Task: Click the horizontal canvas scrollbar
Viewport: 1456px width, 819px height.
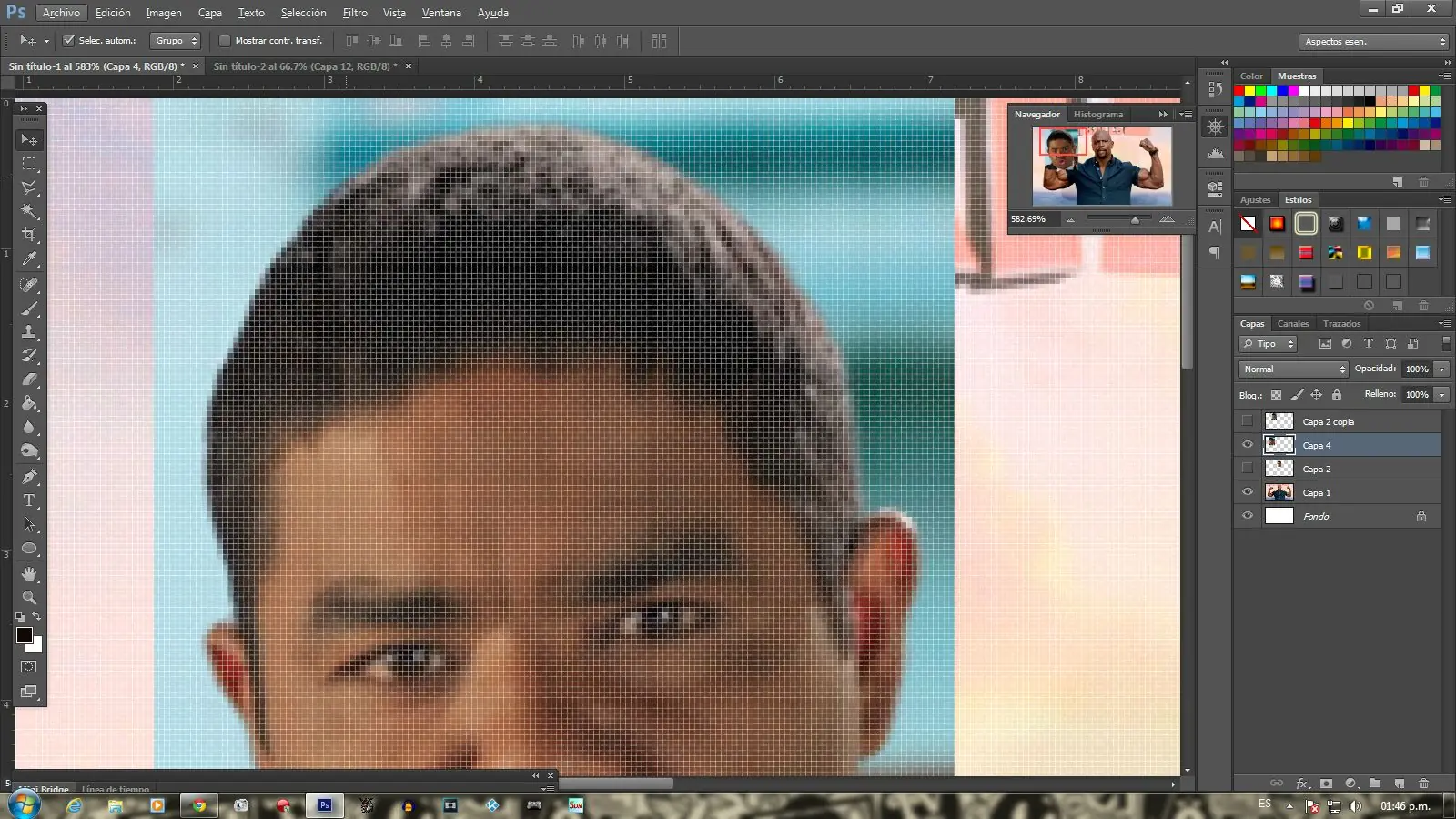Action: (616, 784)
